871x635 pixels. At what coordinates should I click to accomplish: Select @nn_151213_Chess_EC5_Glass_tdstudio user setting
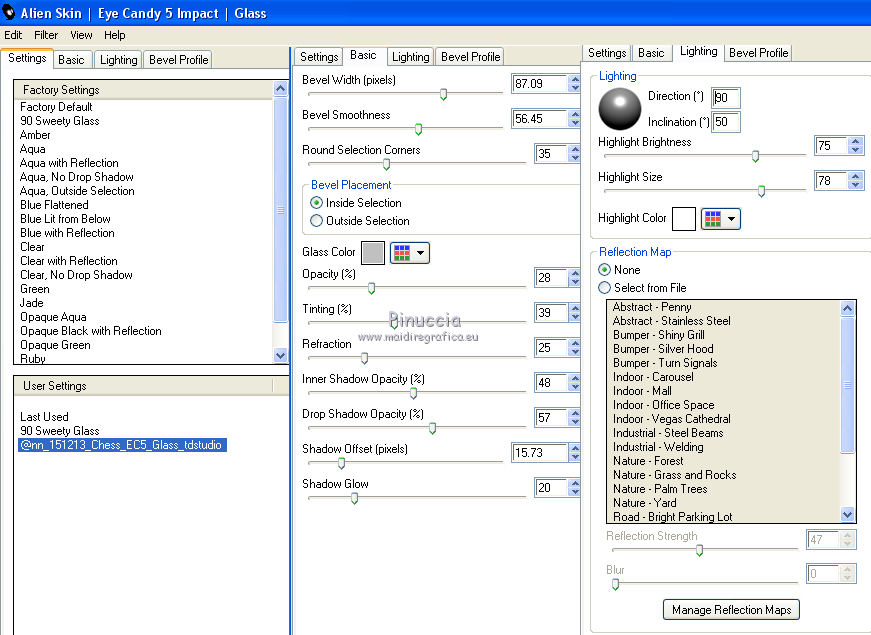click(x=122, y=445)
